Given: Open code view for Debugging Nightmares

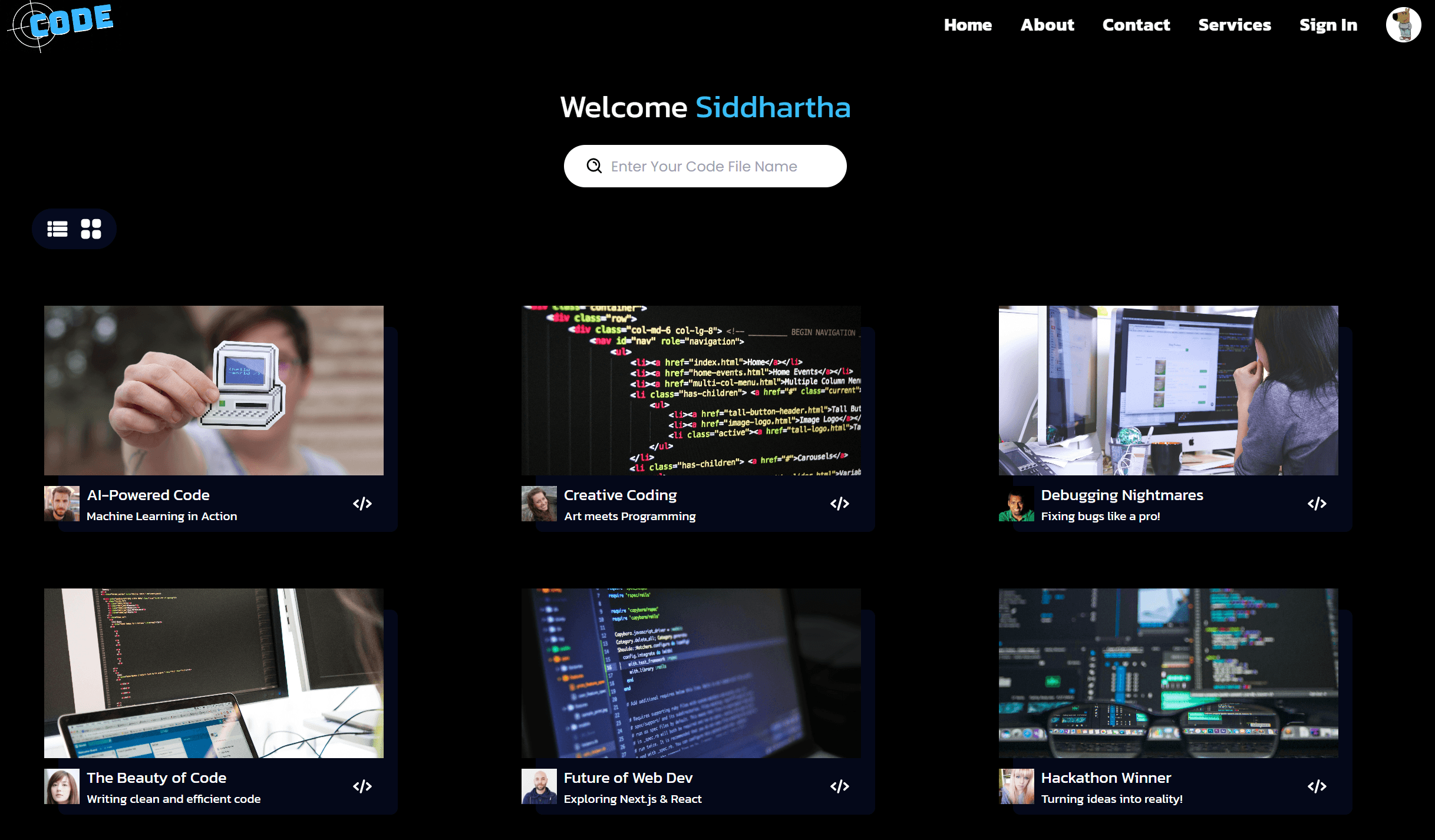Looking at the screenshot, I should click(x=1318, y=503).
